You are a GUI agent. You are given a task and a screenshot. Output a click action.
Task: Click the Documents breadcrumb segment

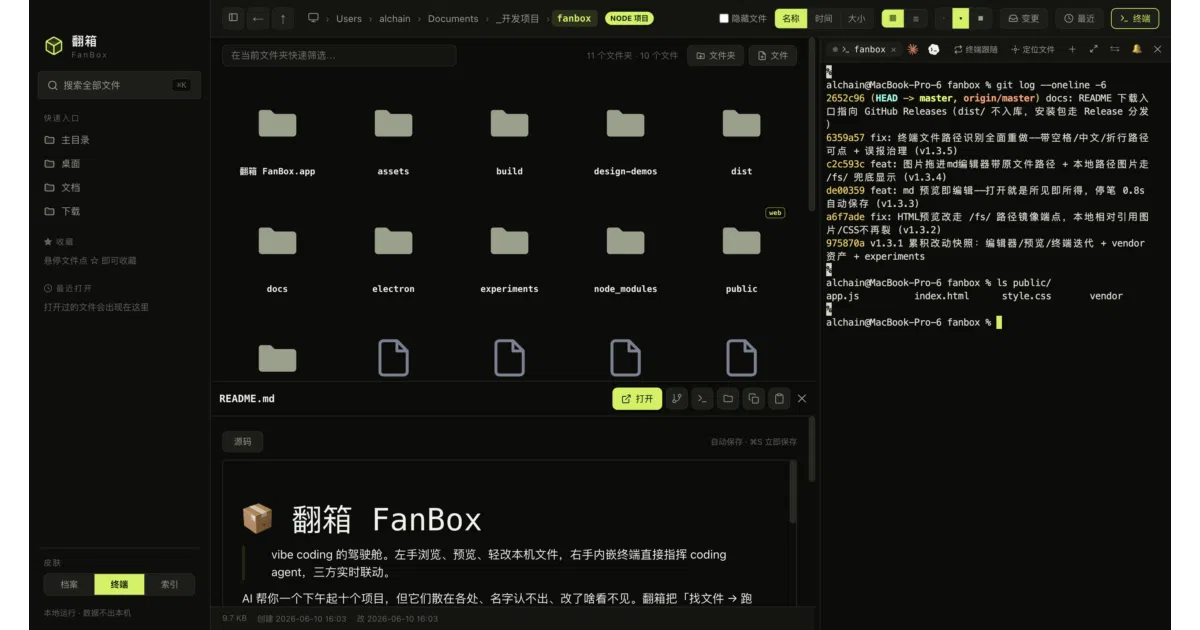click(453, 18)
